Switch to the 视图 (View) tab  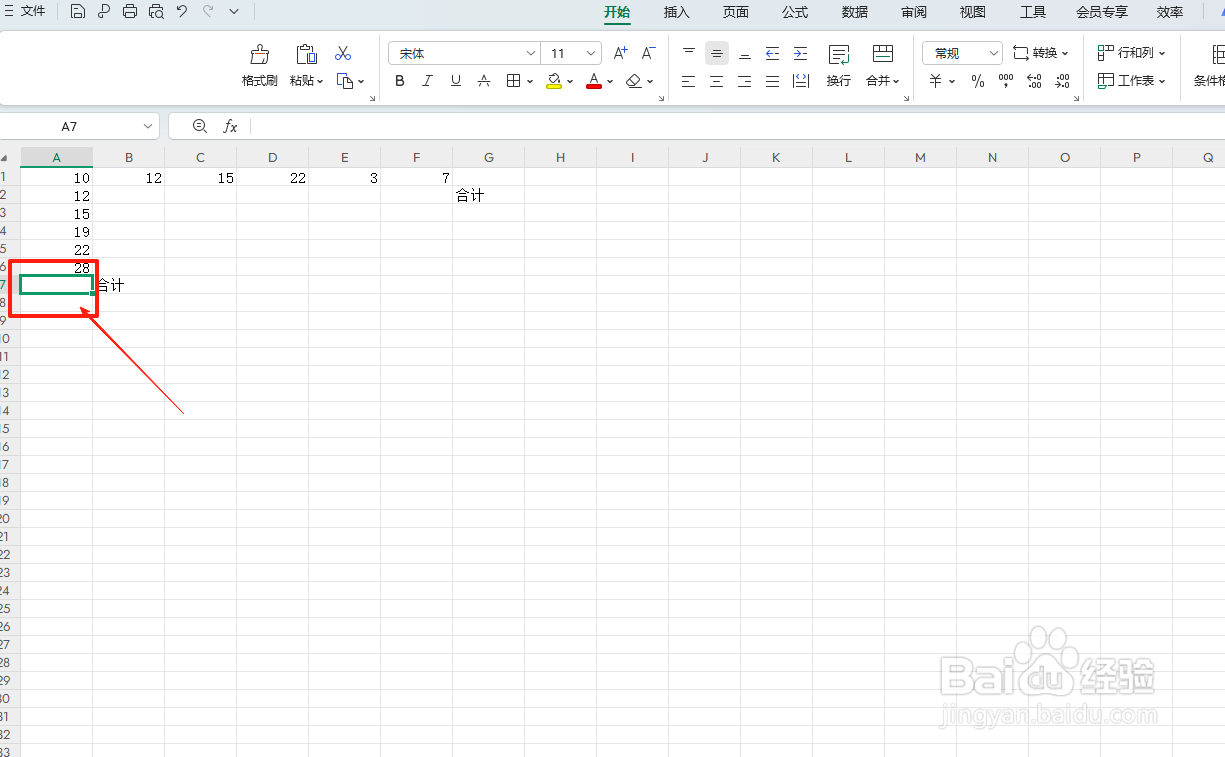[973, 12]
